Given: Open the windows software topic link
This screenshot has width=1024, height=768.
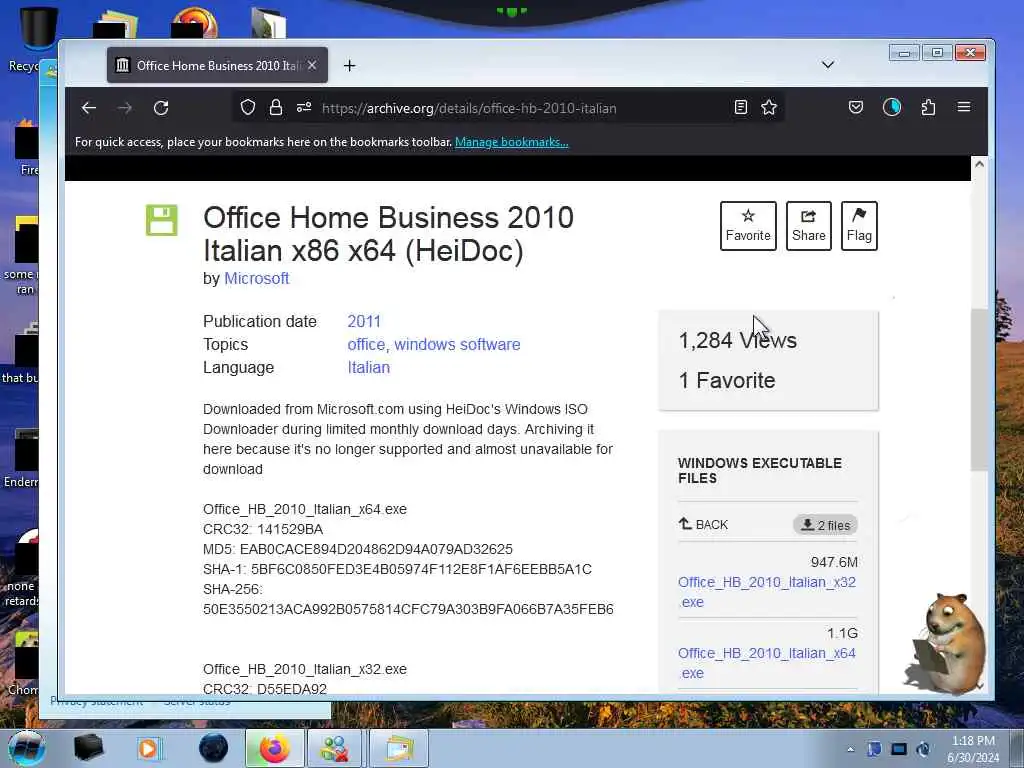Looking at the screenshot, I should click(457, 344).
